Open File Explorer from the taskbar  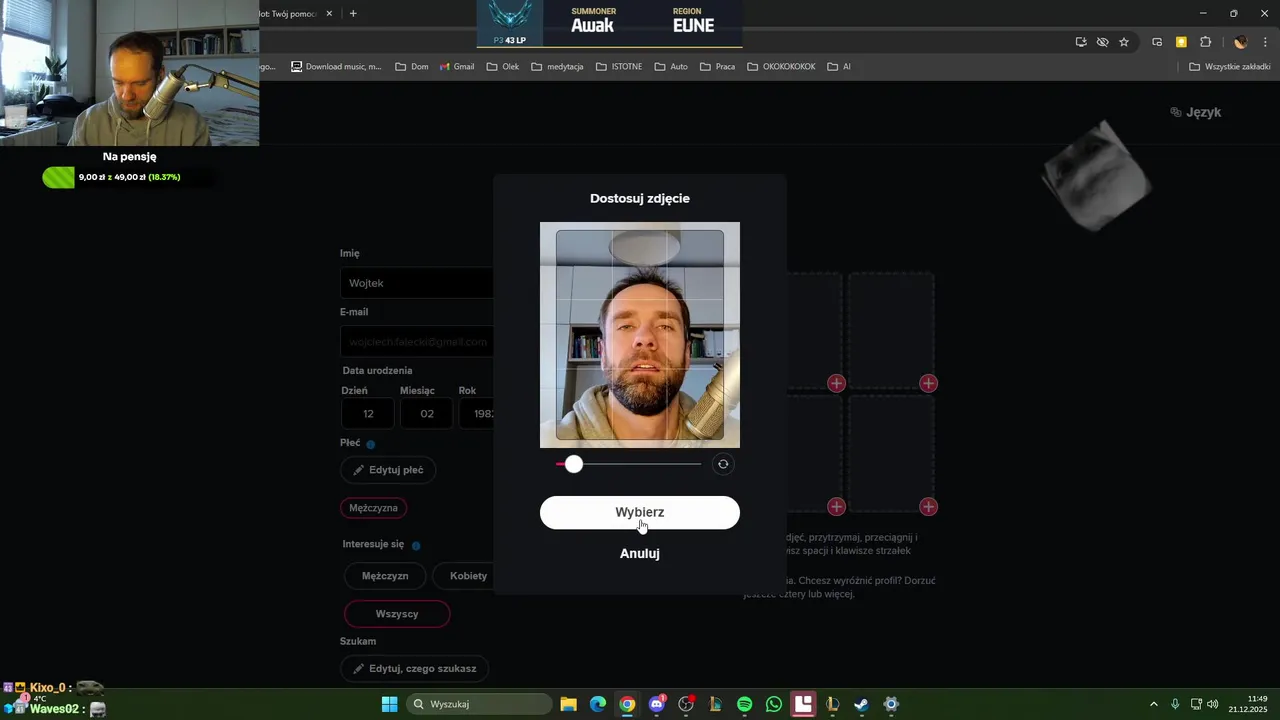click(568, 704)
